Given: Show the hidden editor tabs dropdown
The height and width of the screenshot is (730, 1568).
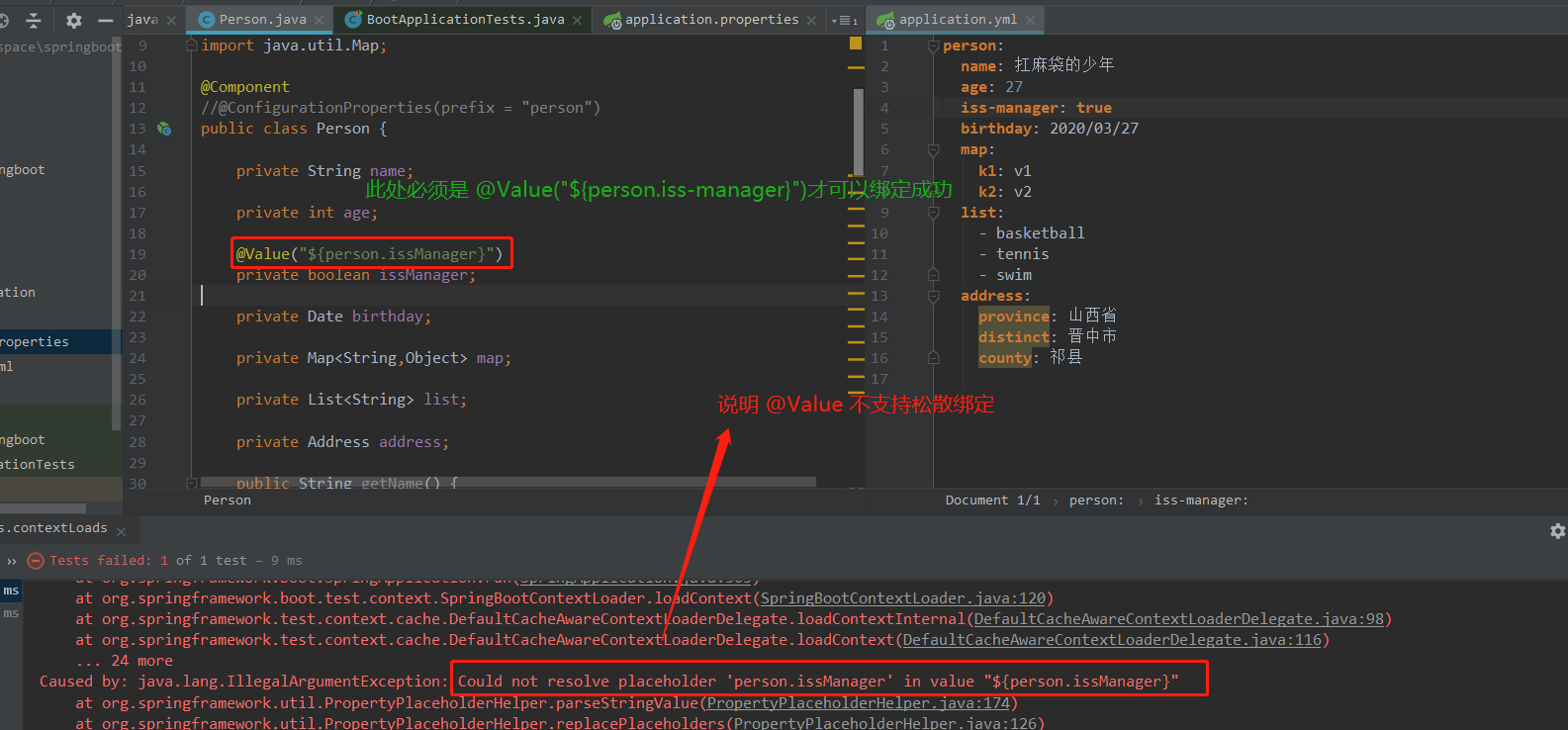Looking at the screenshot, I should (x=845, y=20).
